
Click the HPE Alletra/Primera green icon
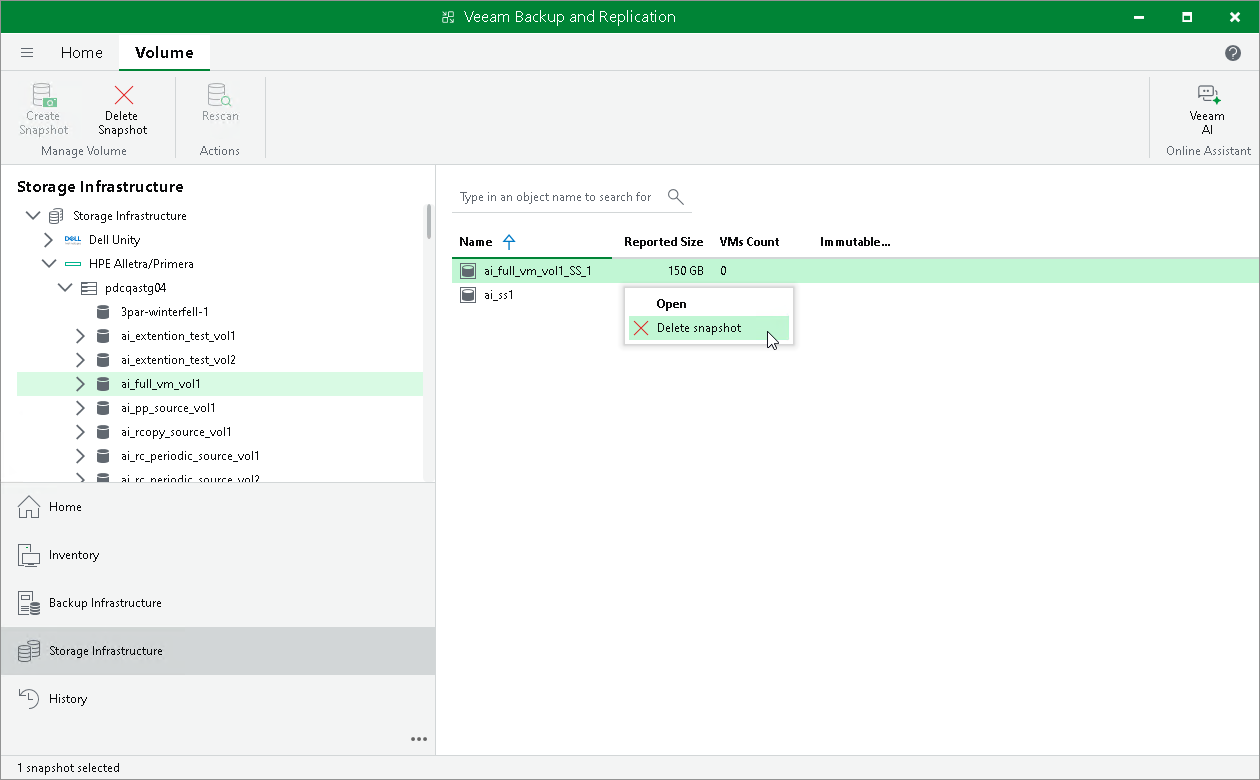[x=72, y=264]
